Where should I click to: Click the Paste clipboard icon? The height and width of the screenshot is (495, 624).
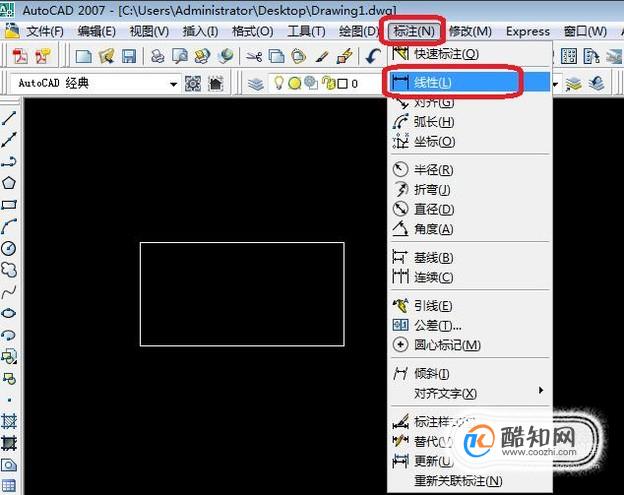pyautogui.click(x=298, y=57)
